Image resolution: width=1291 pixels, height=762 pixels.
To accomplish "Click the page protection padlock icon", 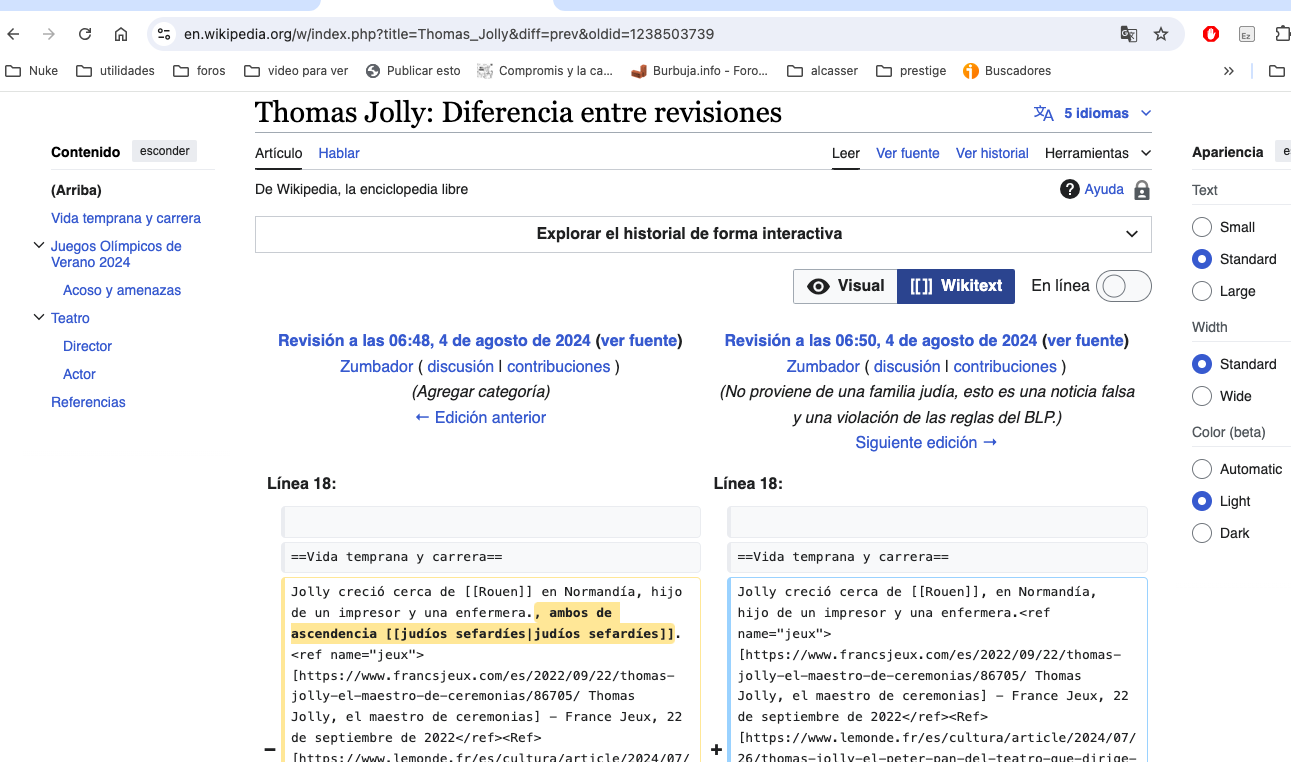I will pyautogui.click(x=1142, y=190).
